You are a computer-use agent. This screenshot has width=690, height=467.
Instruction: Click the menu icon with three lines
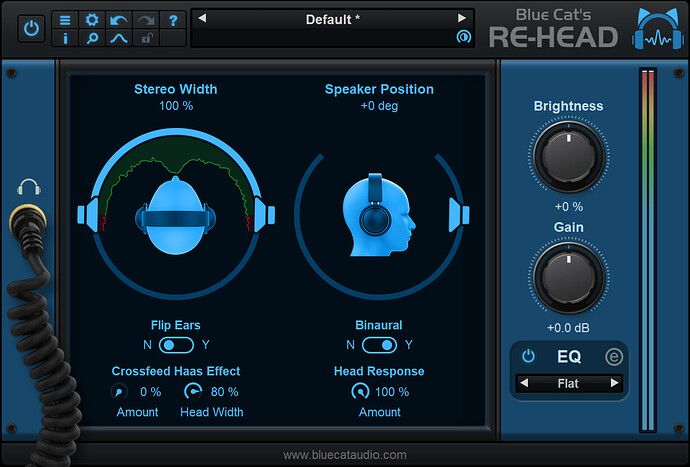tap(65, 20)
